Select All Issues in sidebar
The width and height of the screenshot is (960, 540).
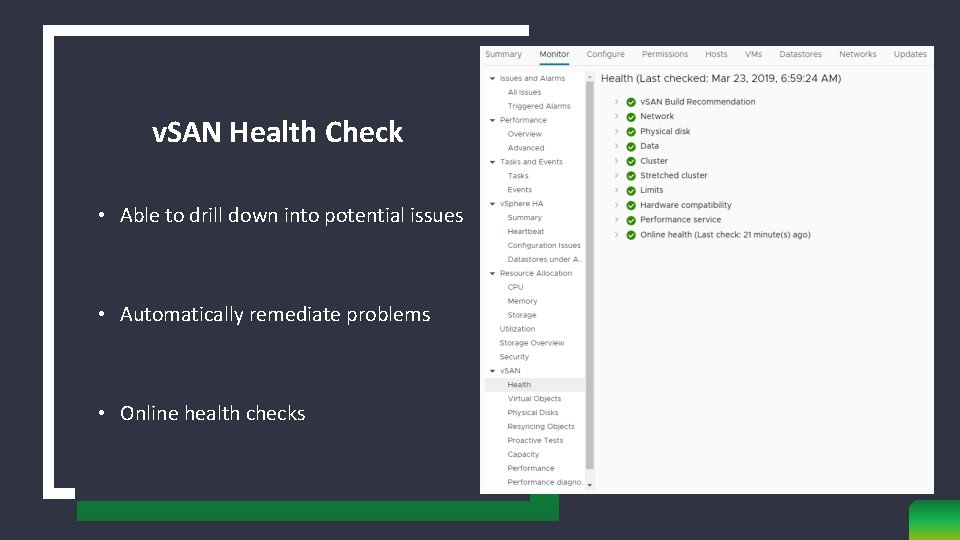(524, 92)
